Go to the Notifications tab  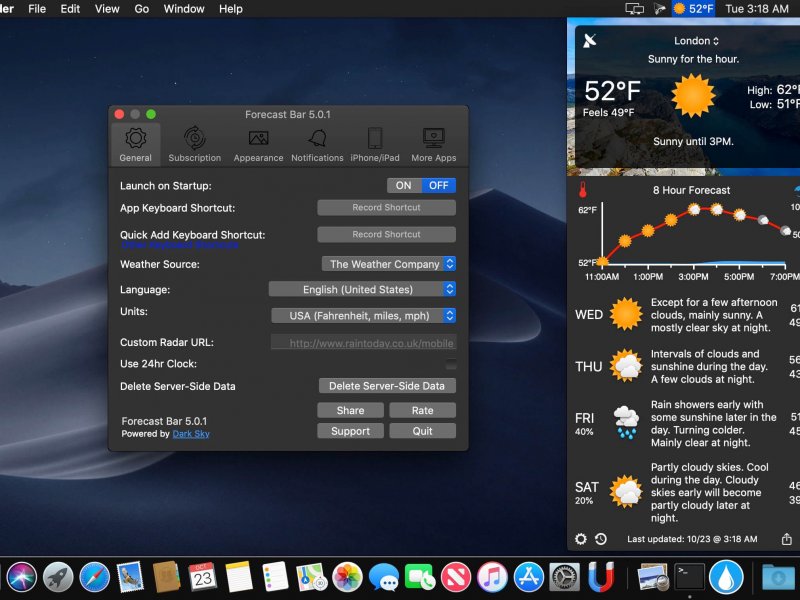317,145
